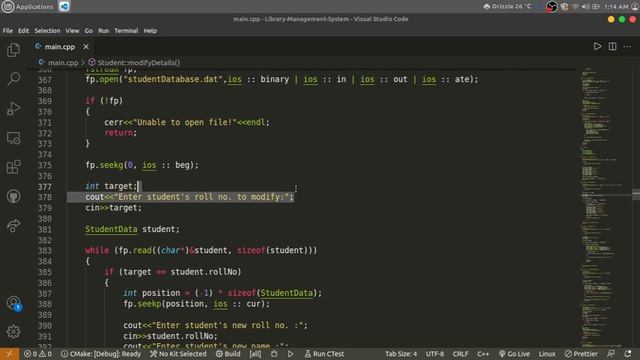Open the Run and Debug view
Screen dimensions: 640x360
pos(13,108)
